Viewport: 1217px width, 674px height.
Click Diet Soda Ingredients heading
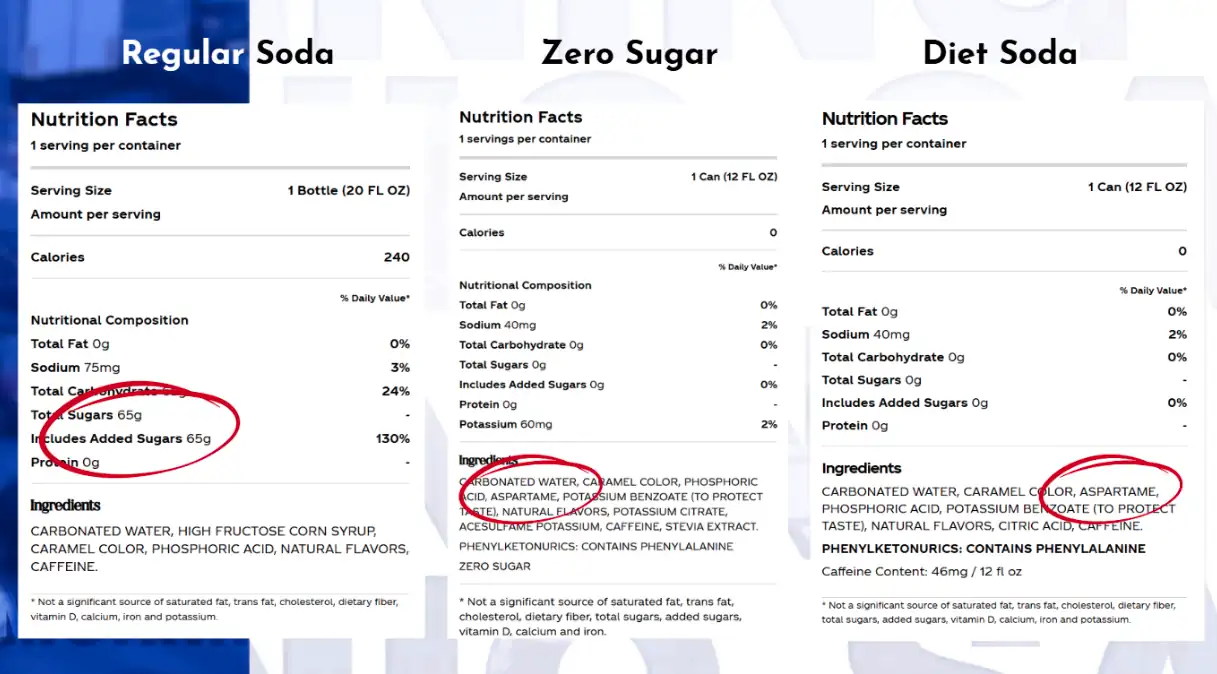861,468
